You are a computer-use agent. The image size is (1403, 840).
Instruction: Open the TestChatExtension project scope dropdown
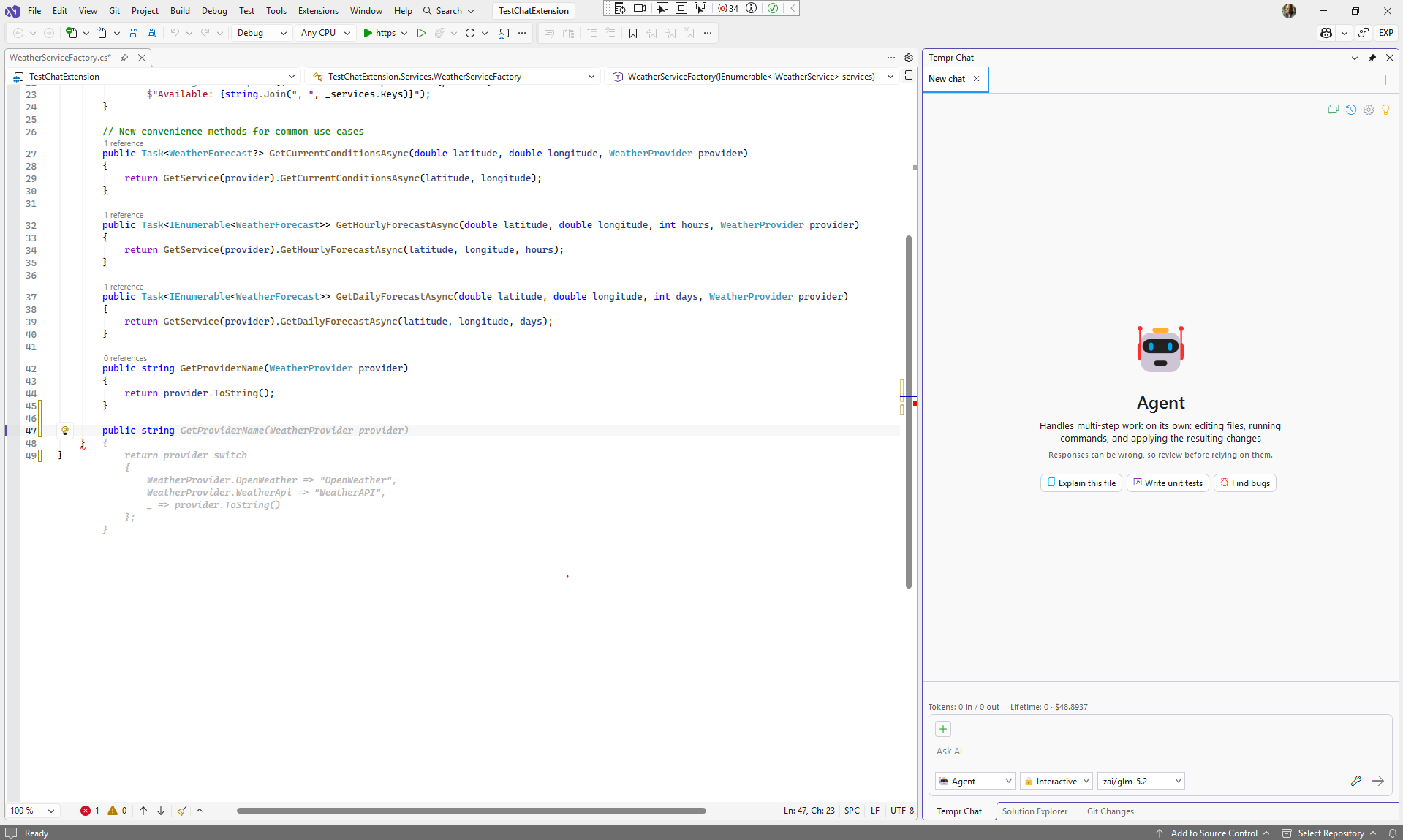tap(155, 76)
